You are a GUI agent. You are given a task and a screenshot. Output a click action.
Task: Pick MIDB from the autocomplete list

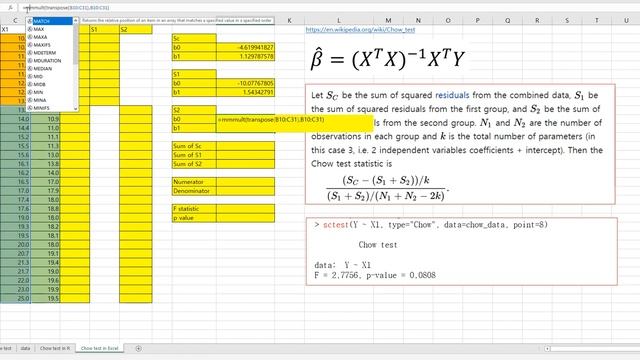coord(39,84)
